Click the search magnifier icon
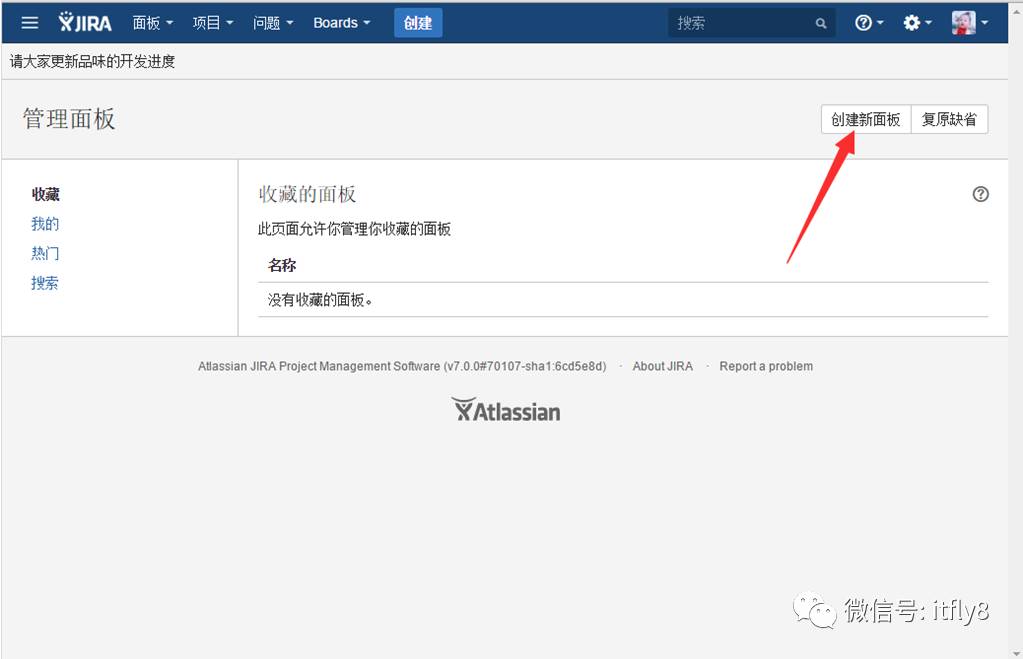This screenshot has height=659, width=1023. [821, 23]
